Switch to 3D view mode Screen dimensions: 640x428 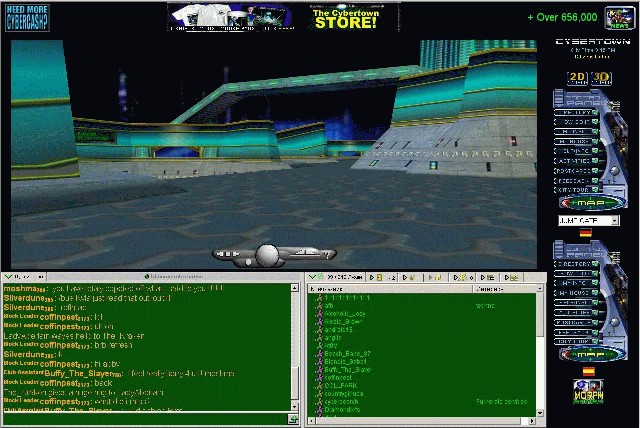[601, 78]
